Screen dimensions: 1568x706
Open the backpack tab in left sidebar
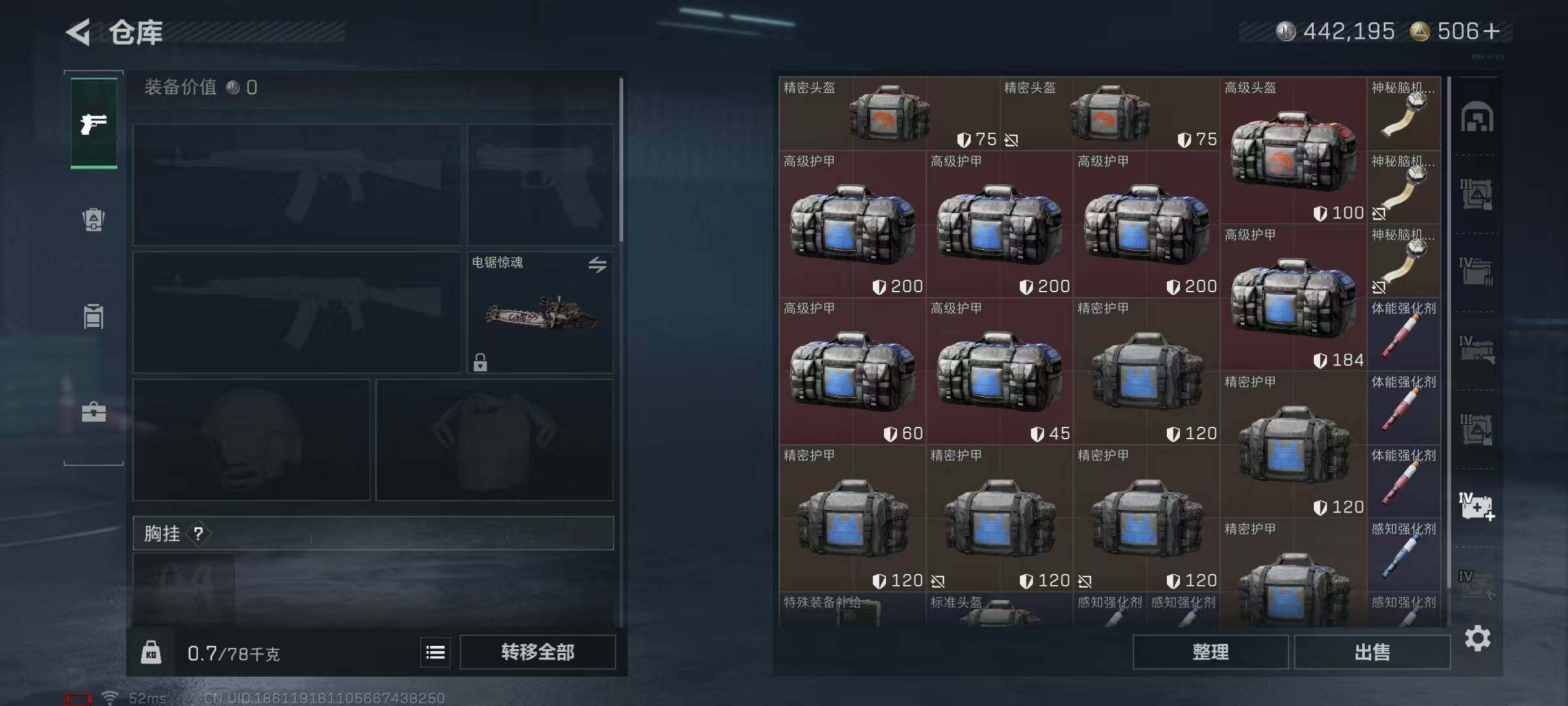pyautogui.click(x=93, y=220)
